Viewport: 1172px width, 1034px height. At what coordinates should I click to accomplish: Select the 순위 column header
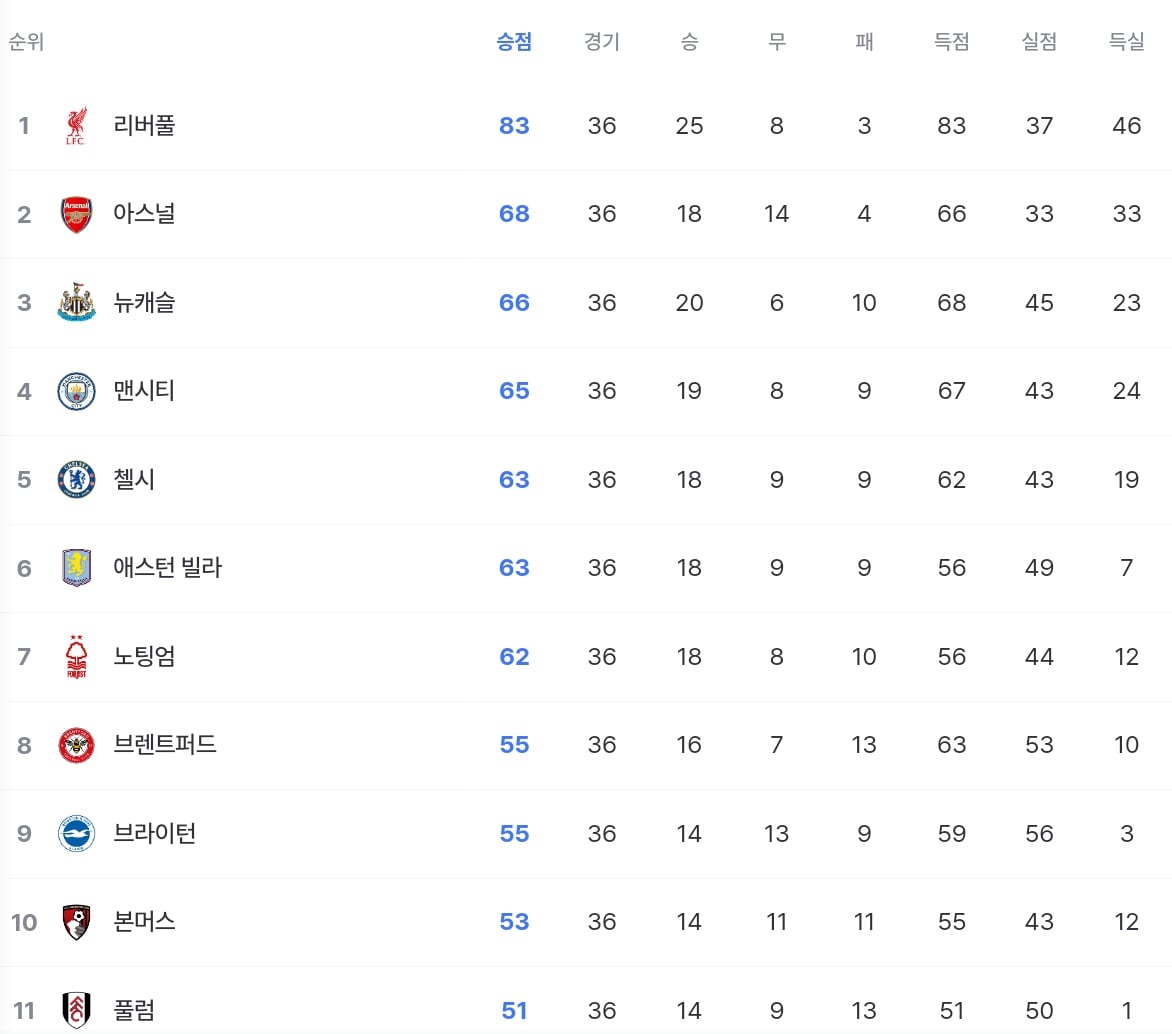26,41
